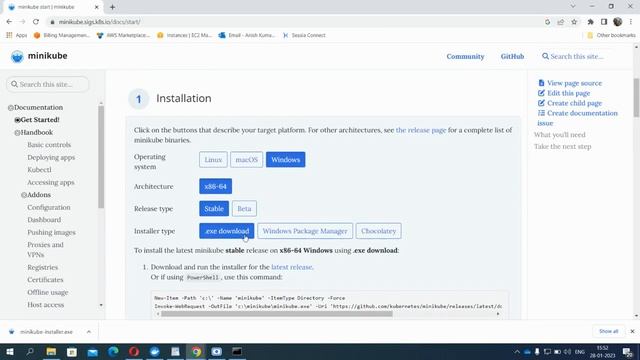Open the Windows Start menu
Image resolution: width=640 pixels, height=360 pixels.
9,351
